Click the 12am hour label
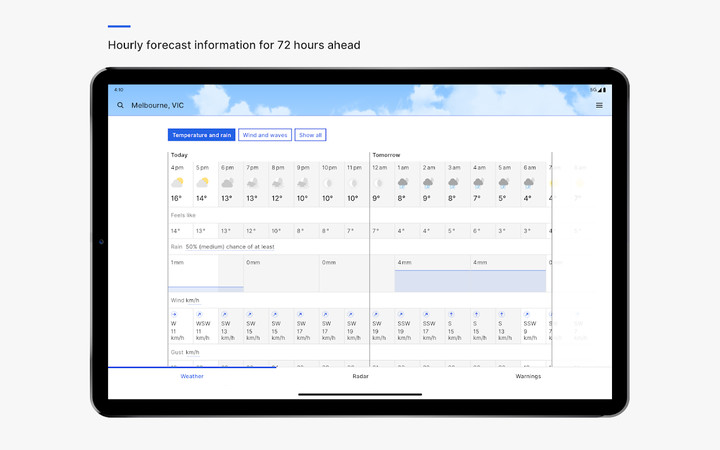This screenshot has height=450, width=720. pos(380,168)
